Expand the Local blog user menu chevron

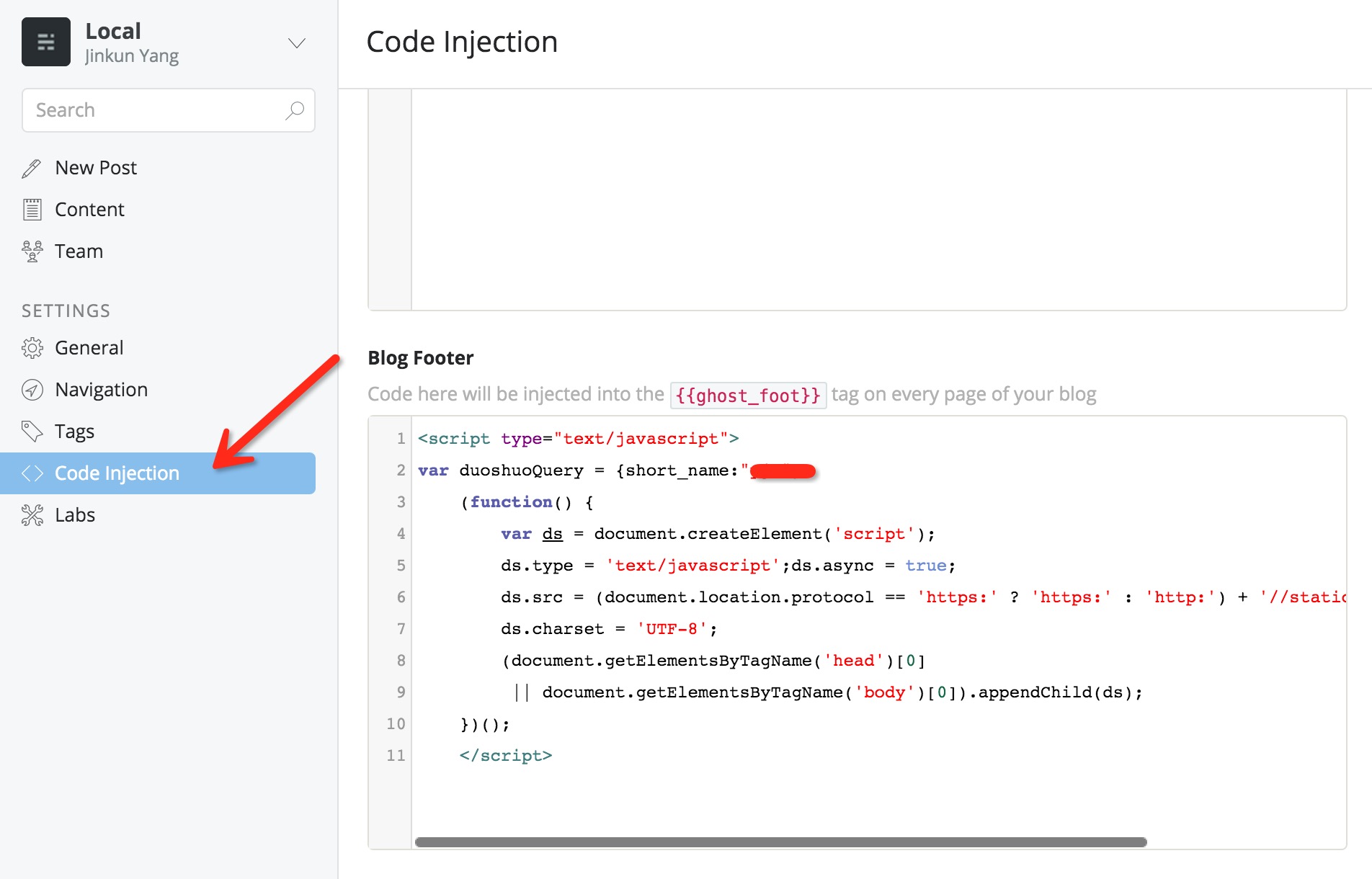(x=297, y=43)
